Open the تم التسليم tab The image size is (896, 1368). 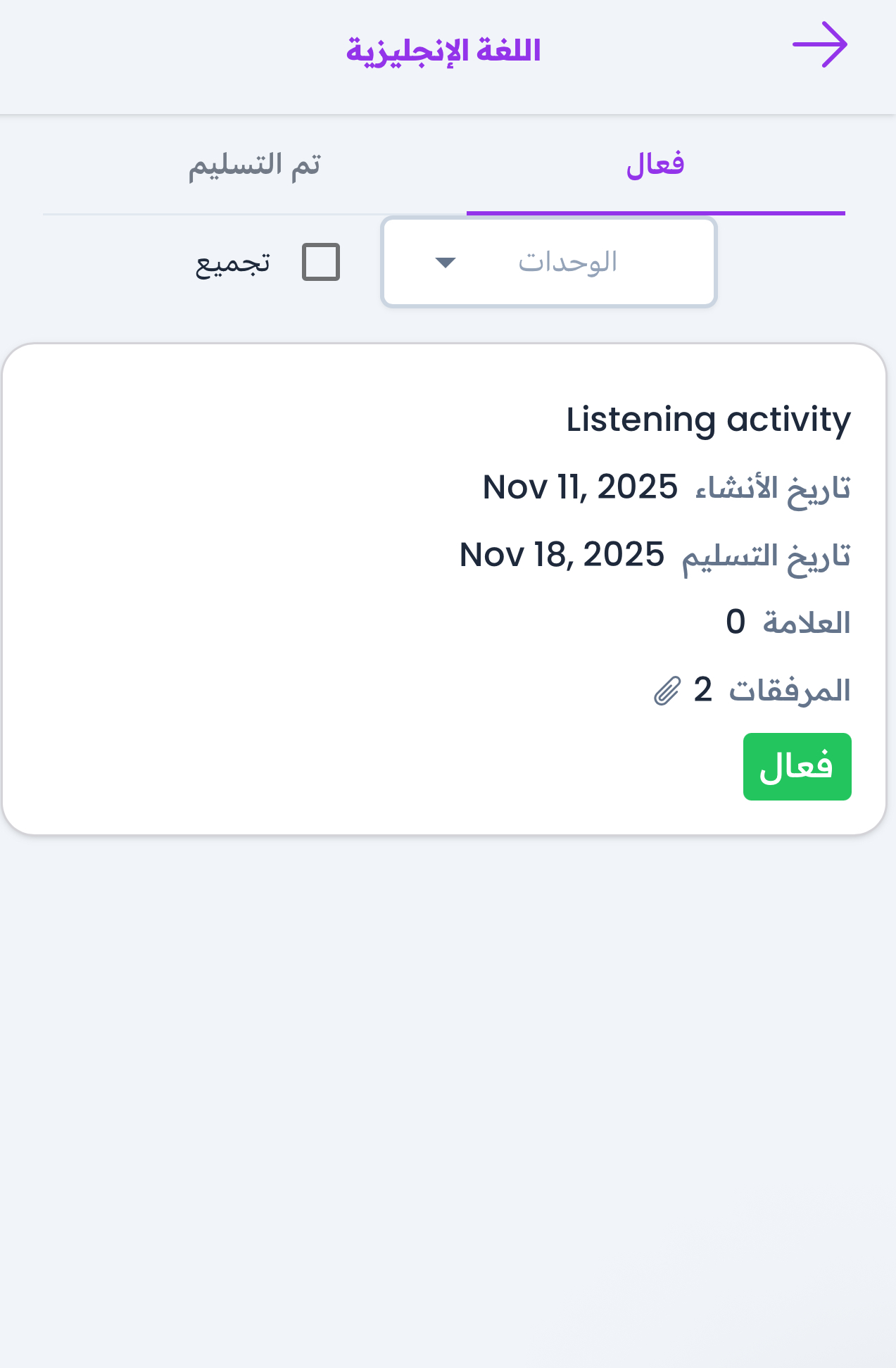tap(254, 165)
